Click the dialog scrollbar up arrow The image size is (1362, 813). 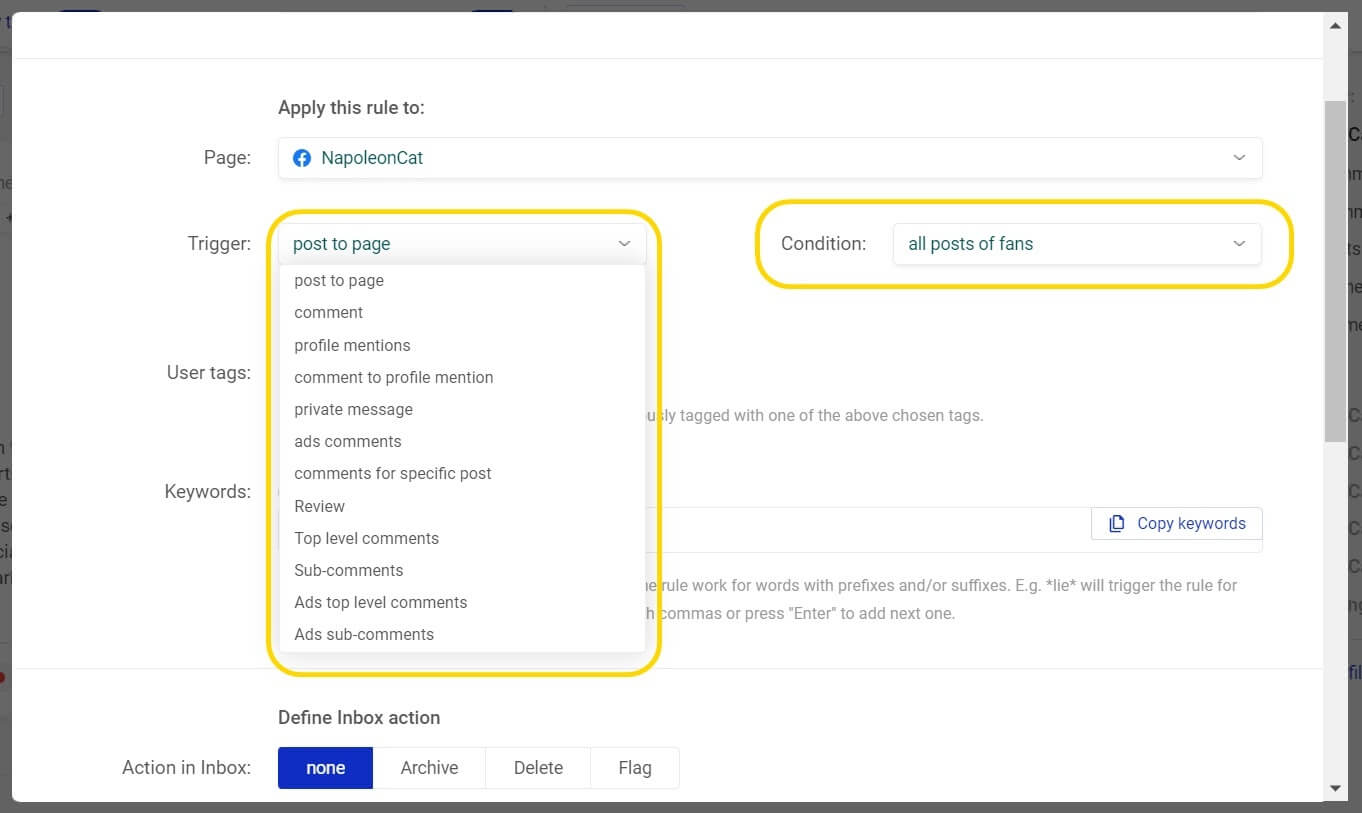[x=1335, y=26]
